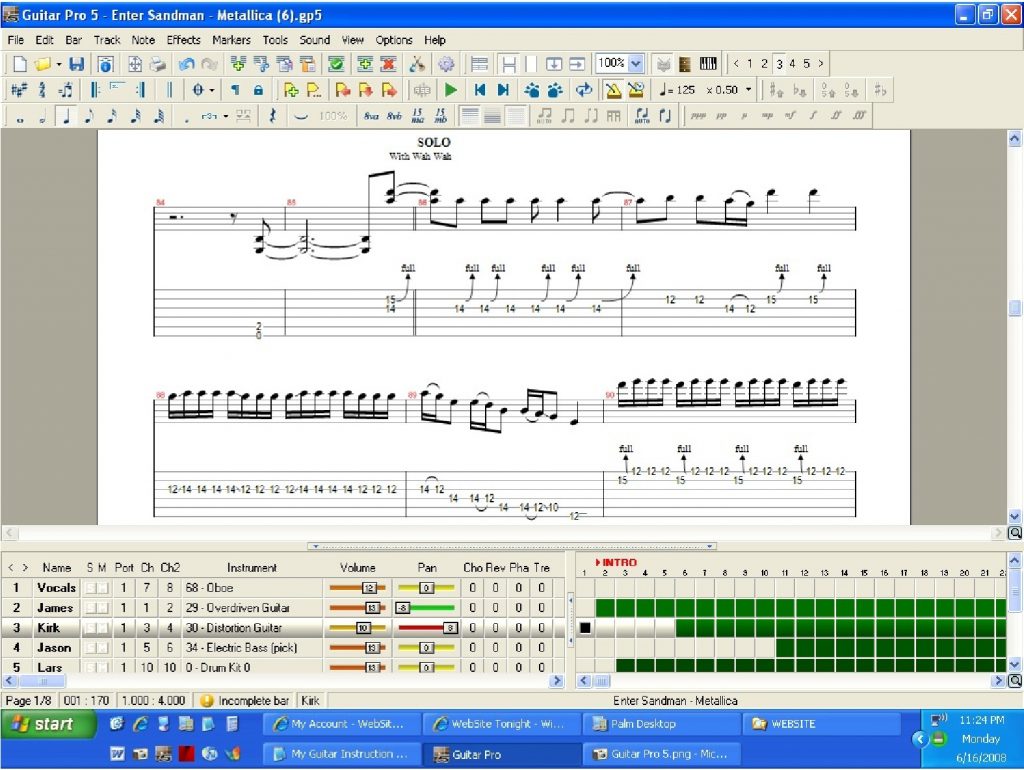Open the WEBSITE folder taskbar button
The image size is (1024, 770).
click(x=821, y=724)
